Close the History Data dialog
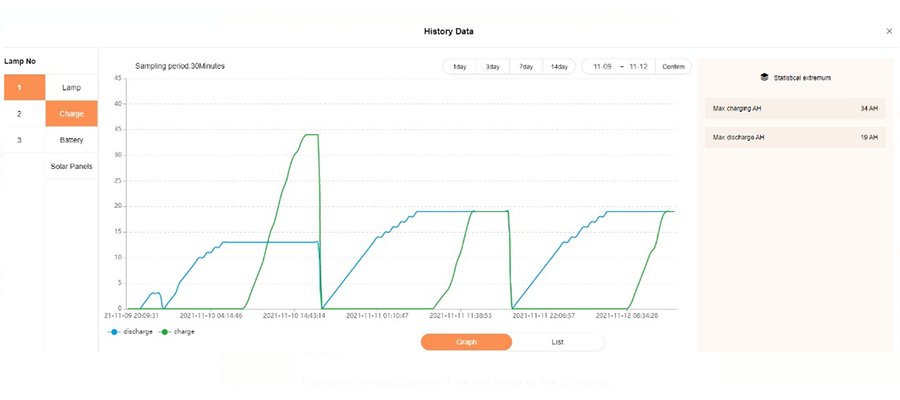The height and width of the screenshot is (400, 900). pyautogui.click(x=889, y=32)
